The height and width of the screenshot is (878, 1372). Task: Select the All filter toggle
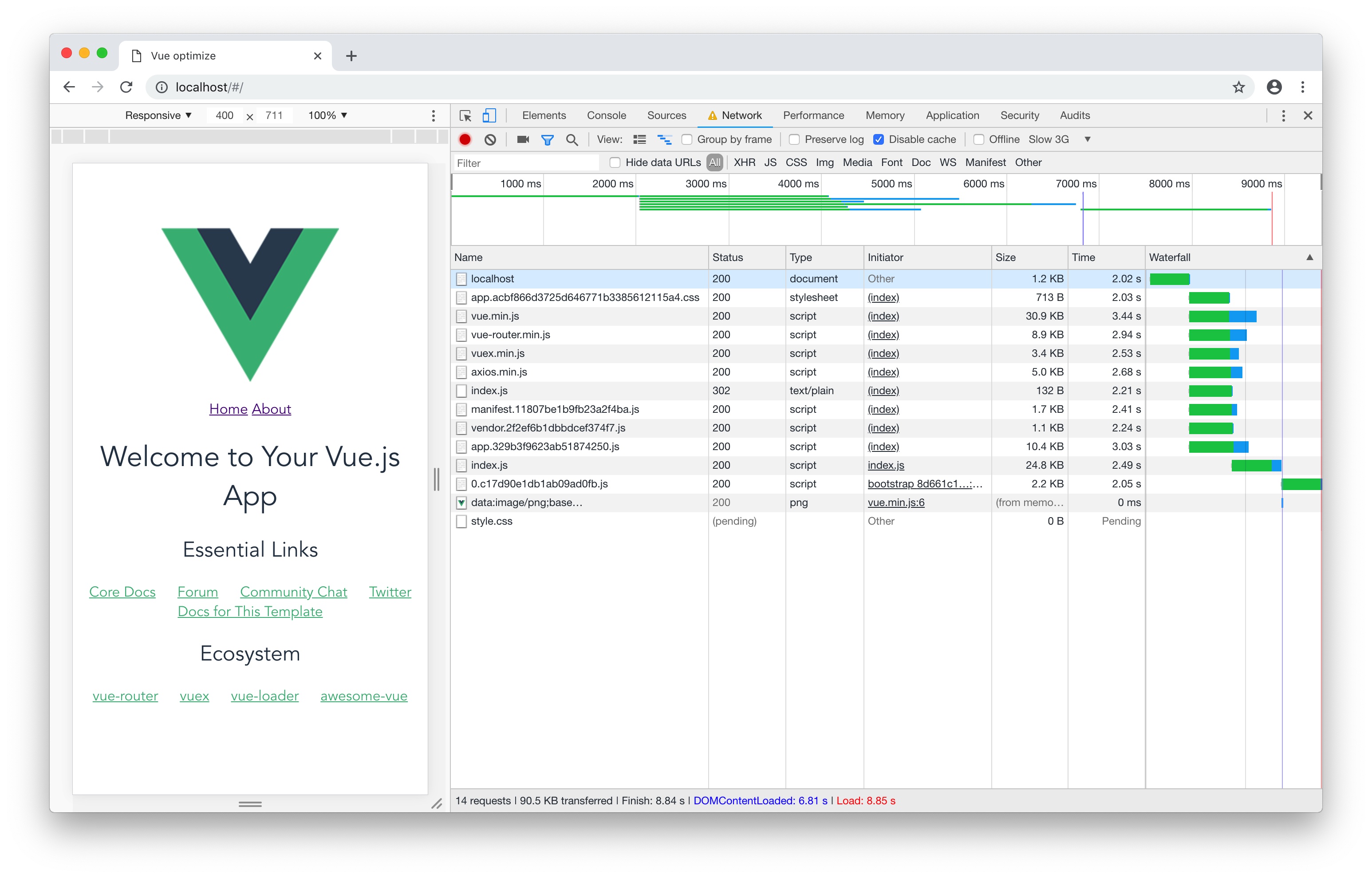(714, 163)
